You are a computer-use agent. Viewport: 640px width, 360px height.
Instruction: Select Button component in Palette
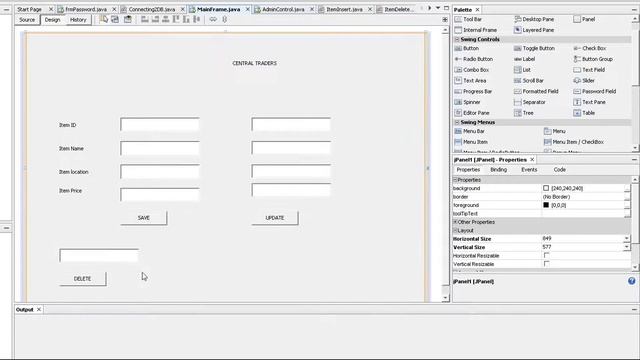pyautogui.click(x=467, y=48)
